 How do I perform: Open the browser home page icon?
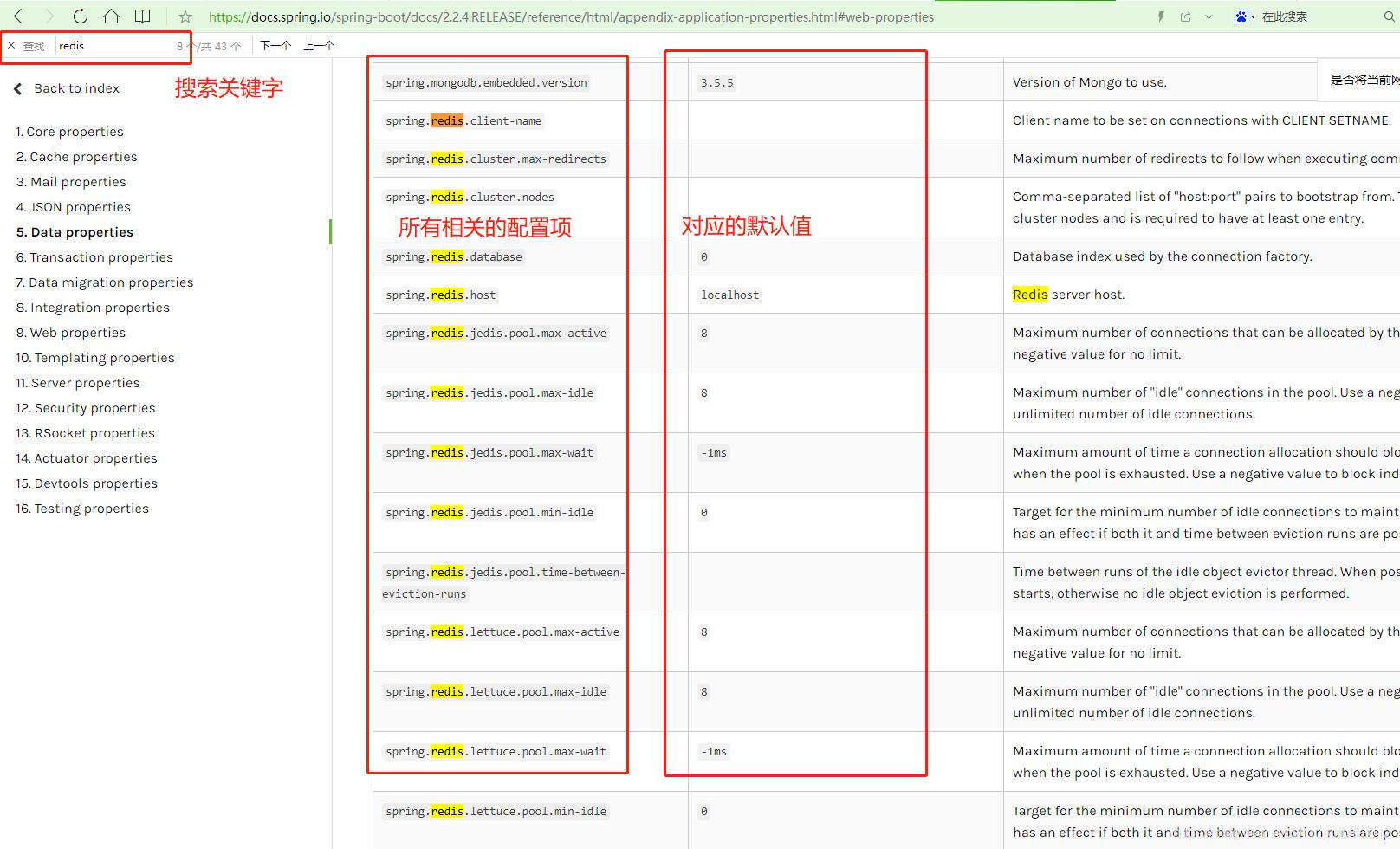[x=111, y=16]
